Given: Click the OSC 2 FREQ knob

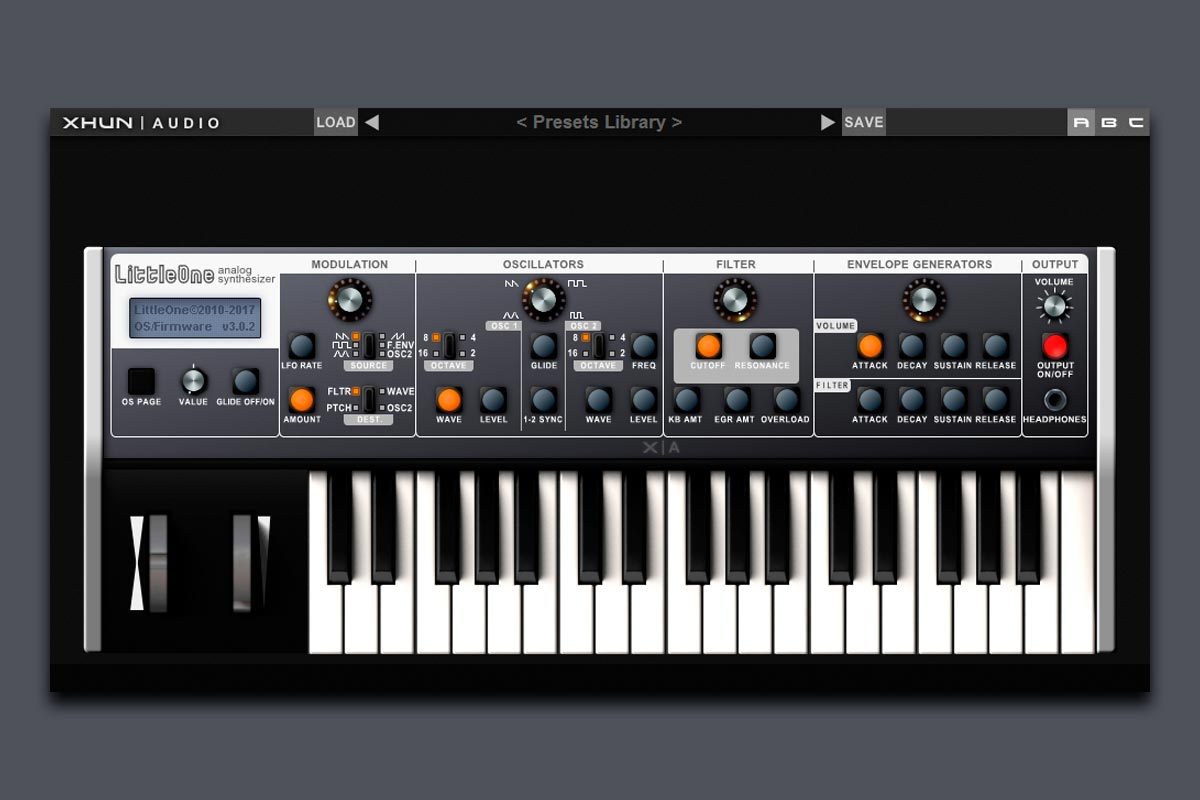Looking at the screenshot, I should (x=643, y=346).
